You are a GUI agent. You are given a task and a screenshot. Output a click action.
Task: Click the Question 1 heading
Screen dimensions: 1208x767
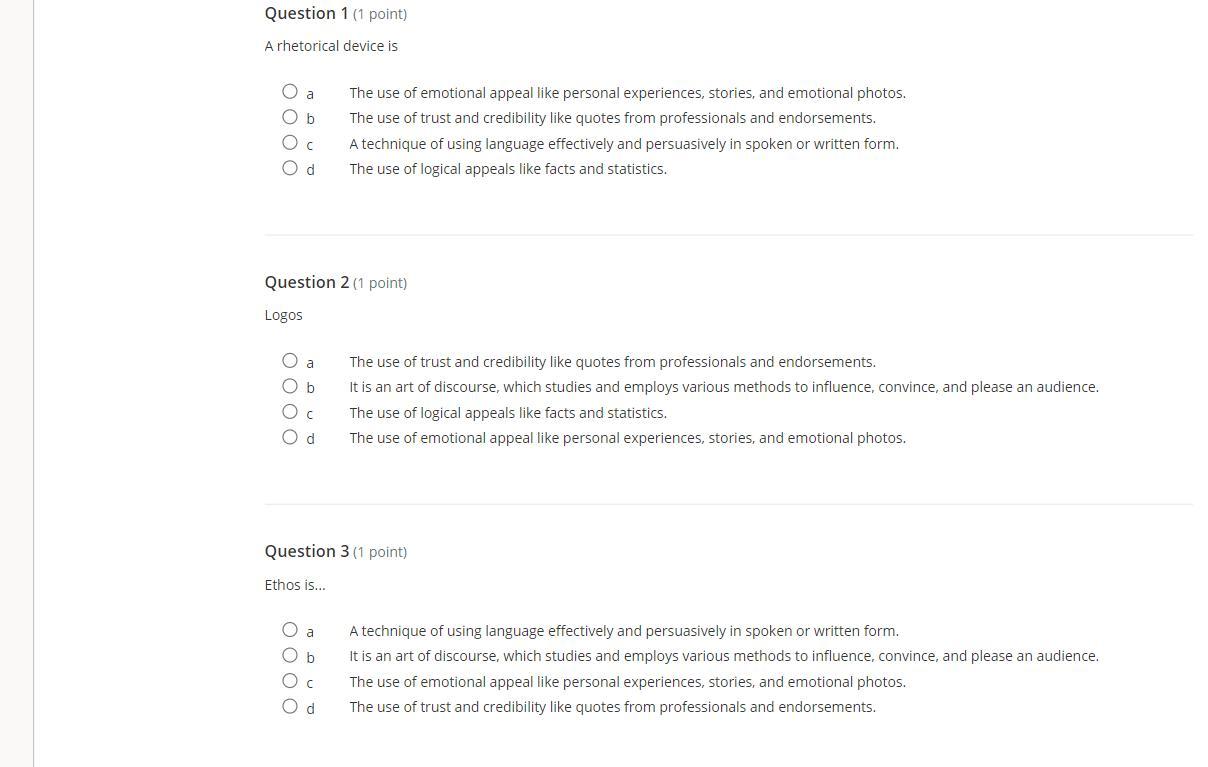point(306,13)
